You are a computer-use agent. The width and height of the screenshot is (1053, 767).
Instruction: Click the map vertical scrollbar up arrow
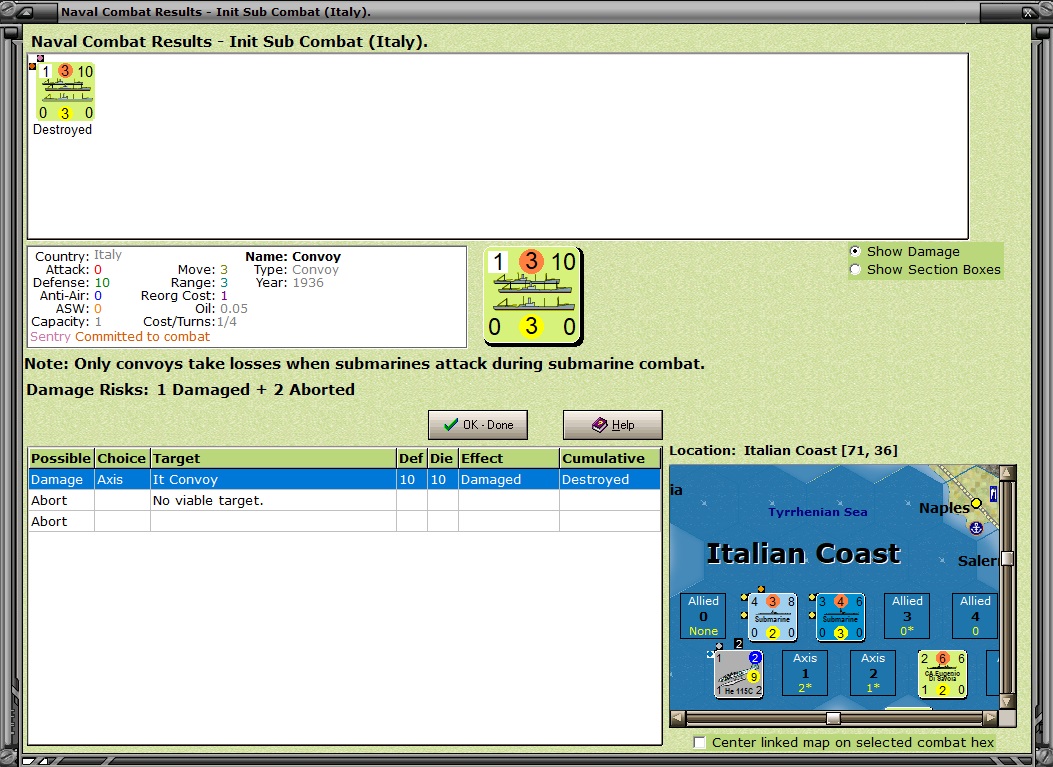click(1007, 473)
